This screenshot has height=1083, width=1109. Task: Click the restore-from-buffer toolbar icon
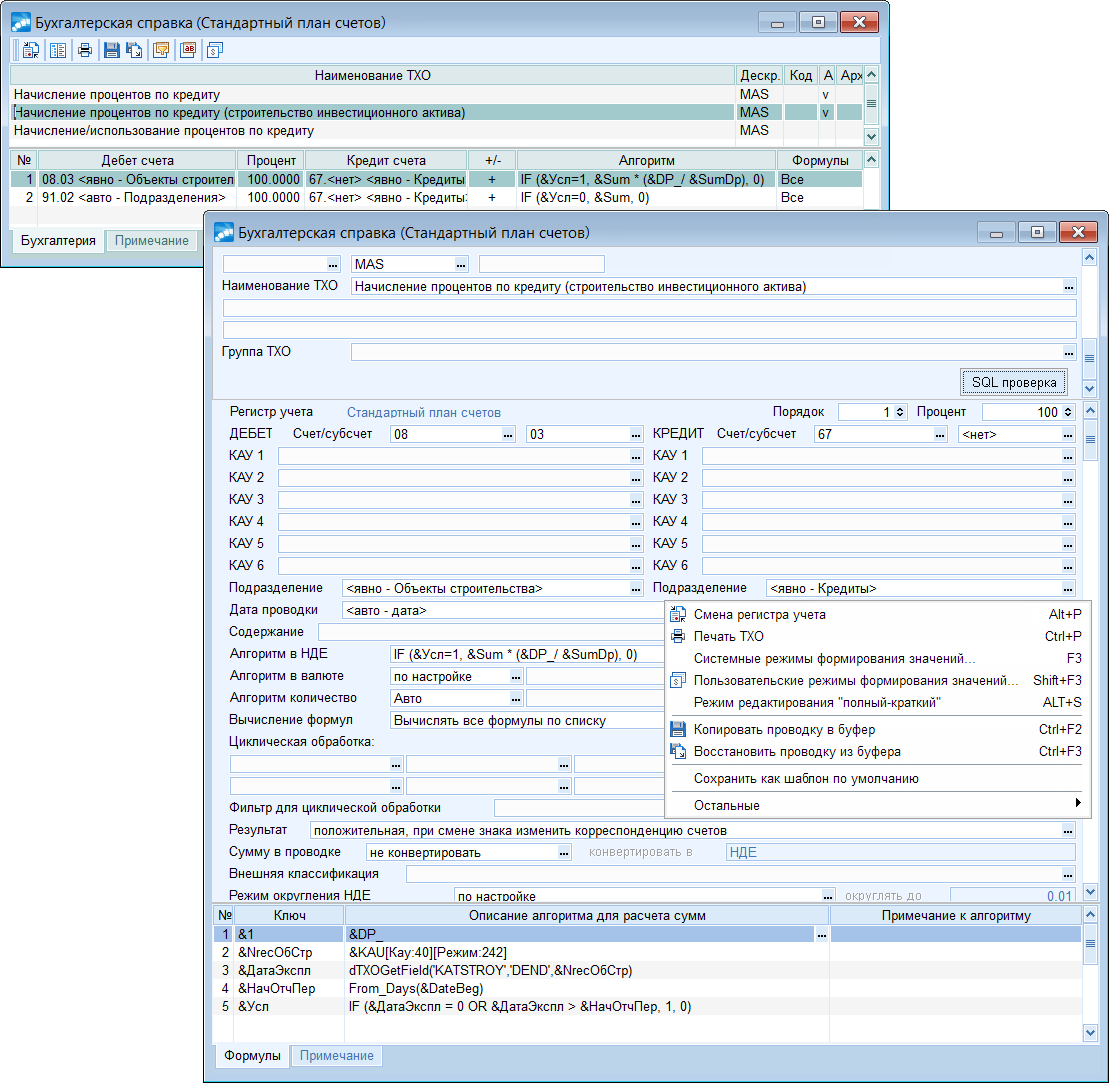[134, 50]
